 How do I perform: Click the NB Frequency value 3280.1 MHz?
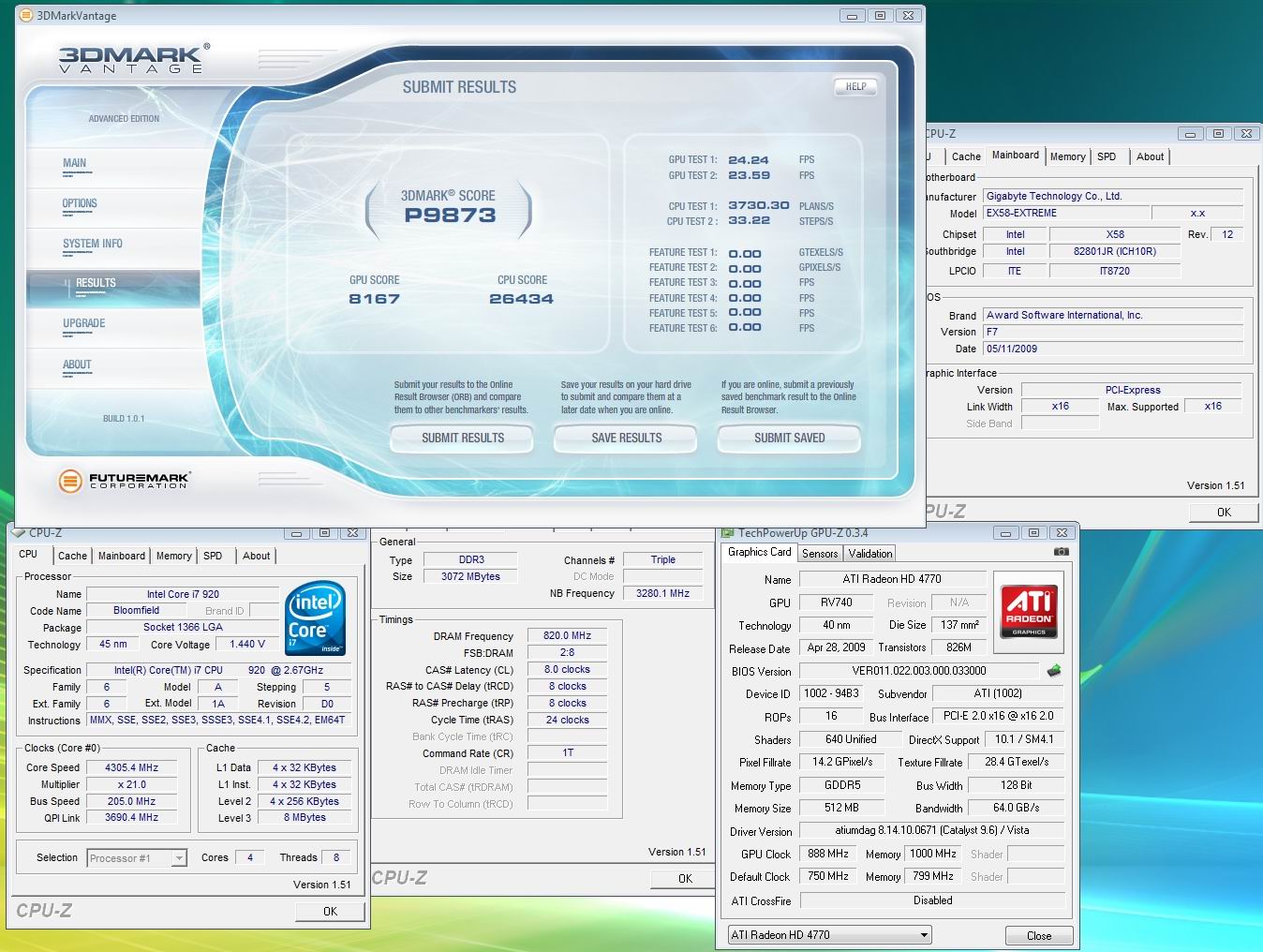(x=662, y=593)
